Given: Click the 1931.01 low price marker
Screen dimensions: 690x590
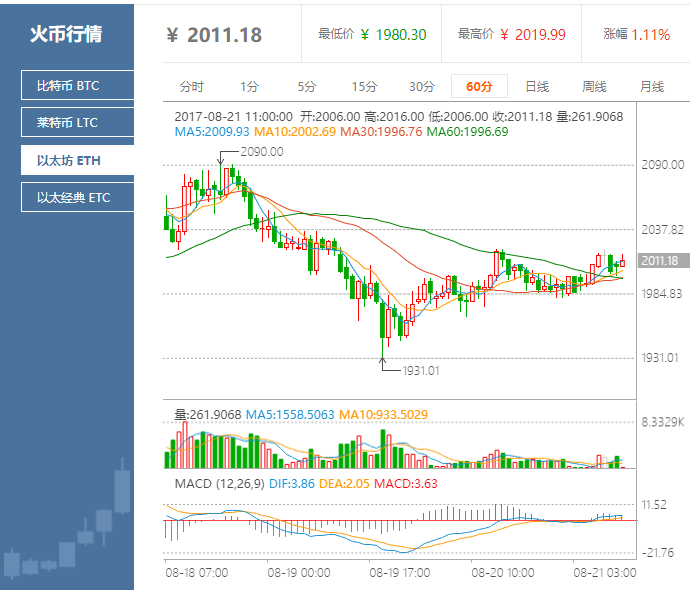Looking at the screenshot, I should (x=421, y=370).
